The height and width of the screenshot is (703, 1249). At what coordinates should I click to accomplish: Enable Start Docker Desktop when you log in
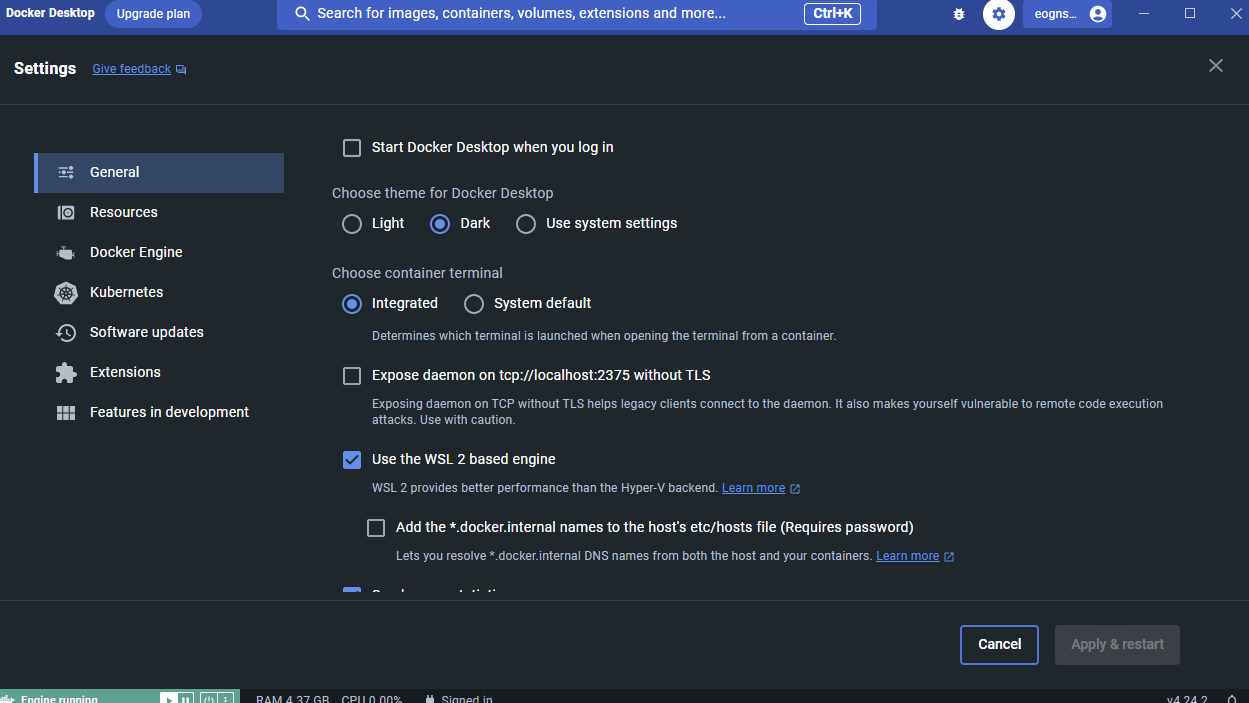click(x=352, y=148)
